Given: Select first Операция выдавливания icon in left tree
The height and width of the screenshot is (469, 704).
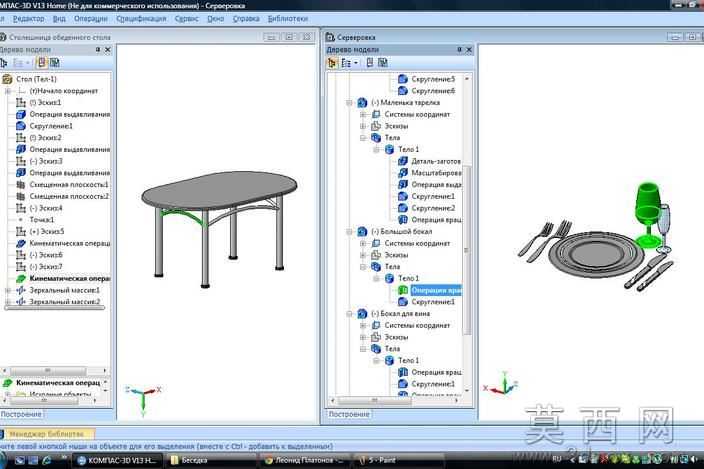Looking at the screenshot, I should 21,114.
